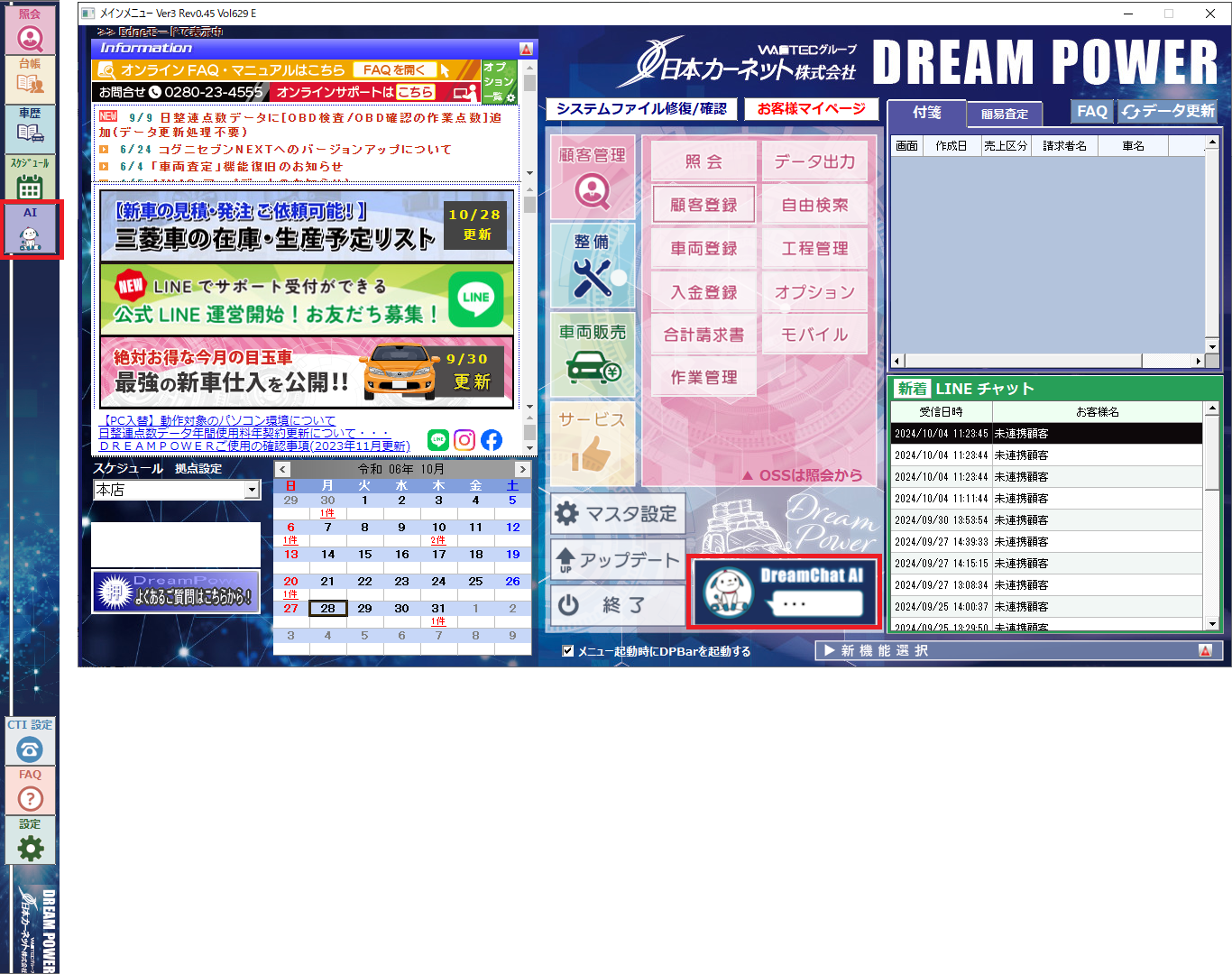Viewport: 1232px width, 974px height.
Task: Open the FAQ question-mark icon in the sidebar
Action: pyautogui.click(x=30, y=791)
